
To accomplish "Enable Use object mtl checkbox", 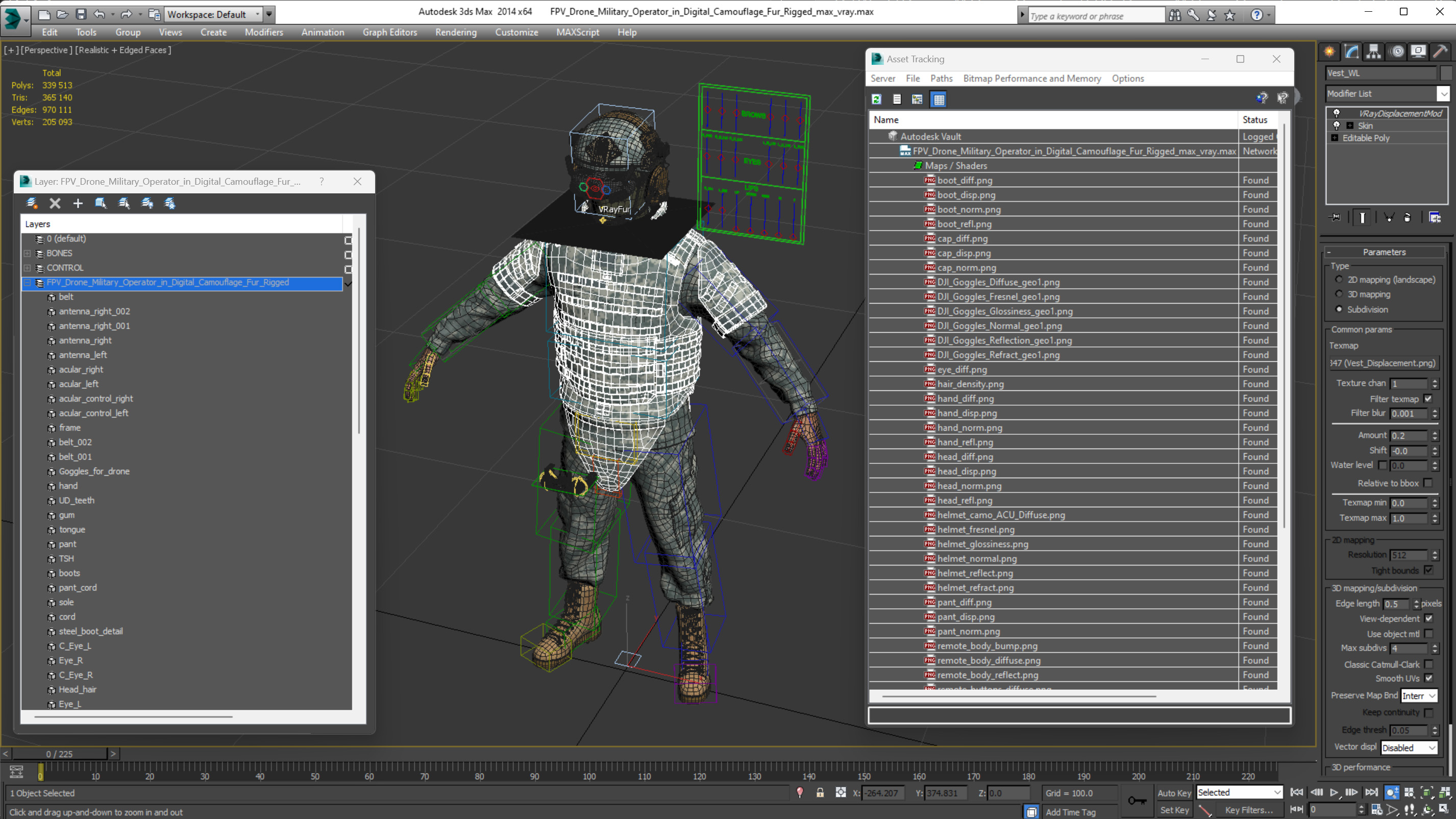I will pyautogui.click(x=1428, y=634).
